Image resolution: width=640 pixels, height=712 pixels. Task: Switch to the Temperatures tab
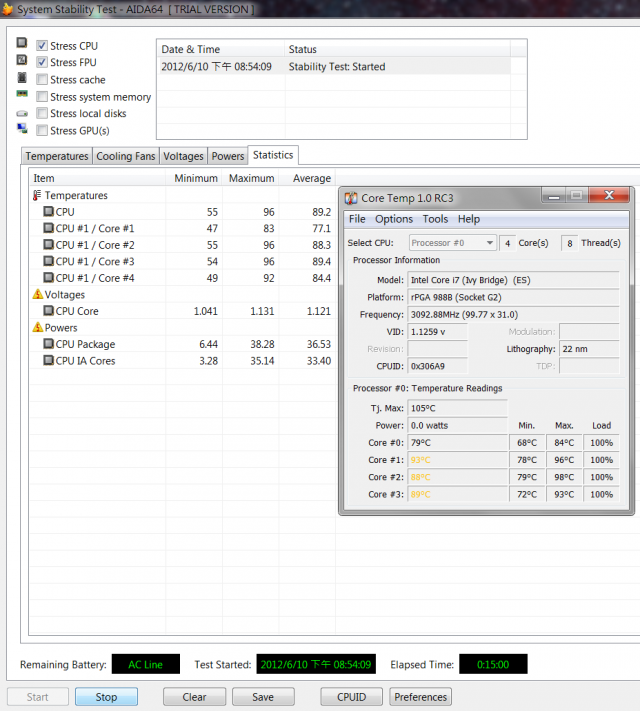(57, 156)
